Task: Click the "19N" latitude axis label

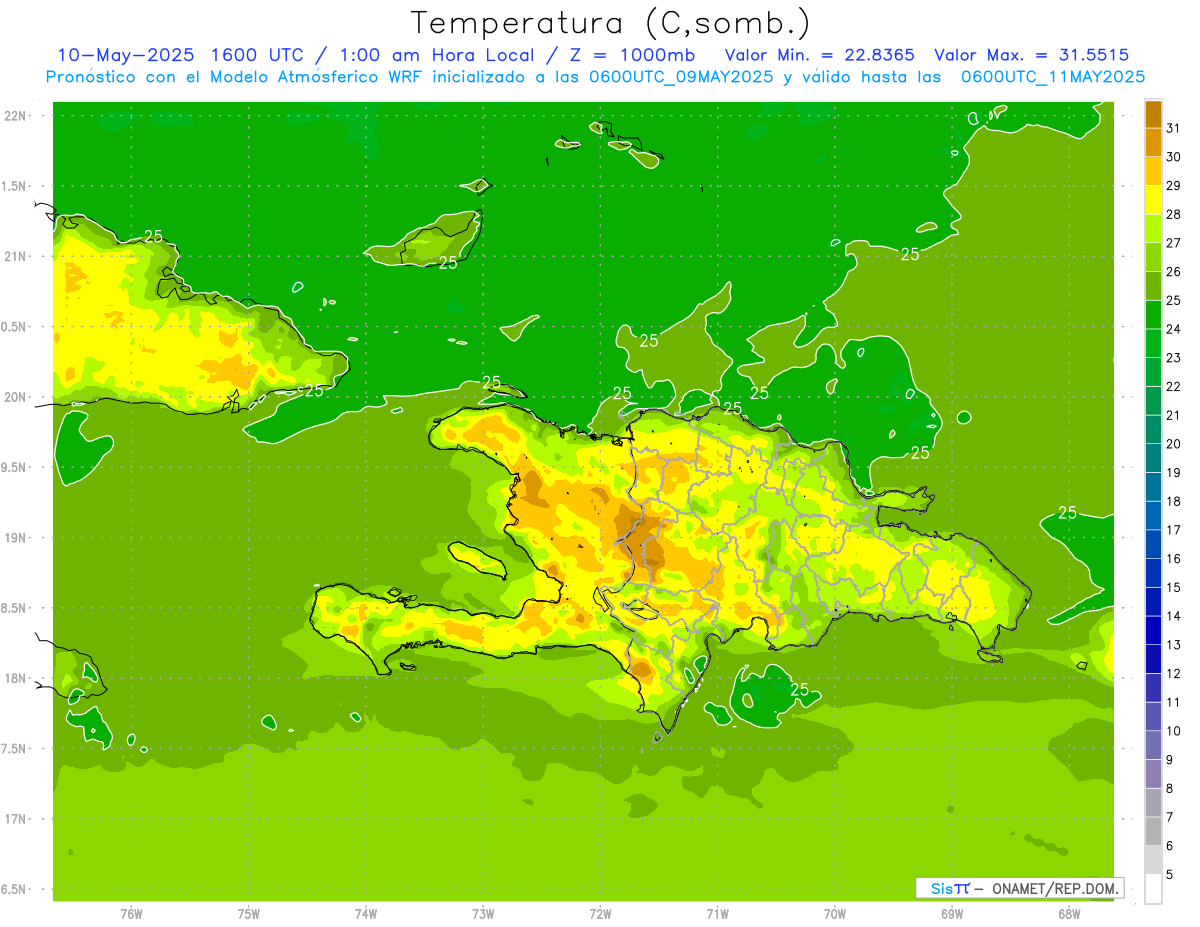Action: (16, 537)
